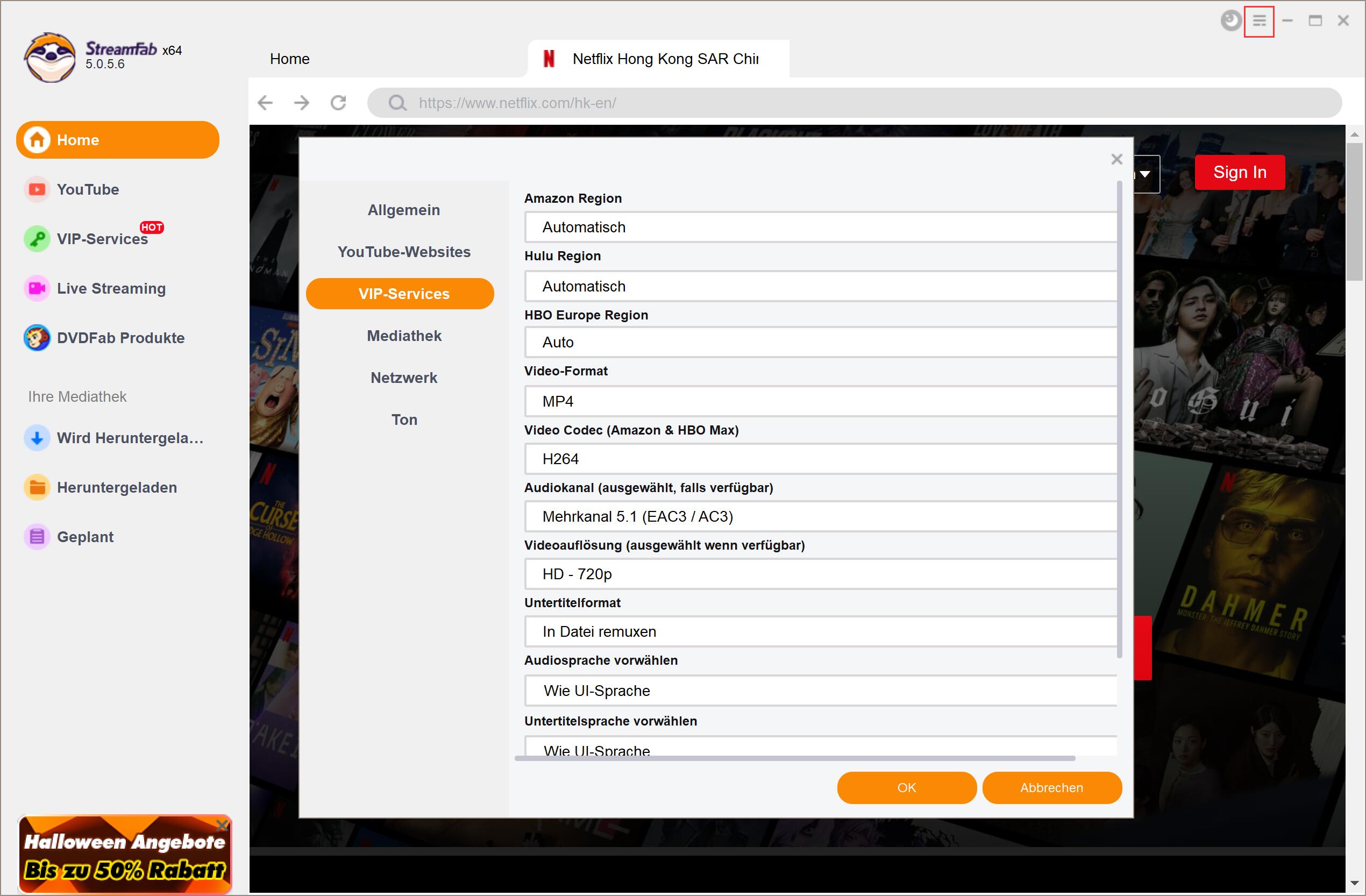Image resolution: width=1366 pixels, height=896 pixels.
Task: Select the Mediathek settings tab
Action: tap(403, 336)
